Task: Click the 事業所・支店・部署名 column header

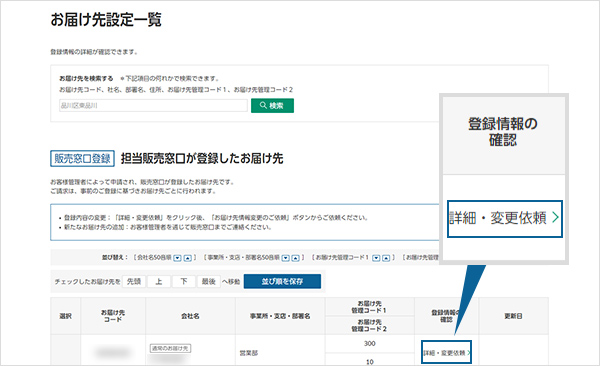Action: [x=280, y=316]
